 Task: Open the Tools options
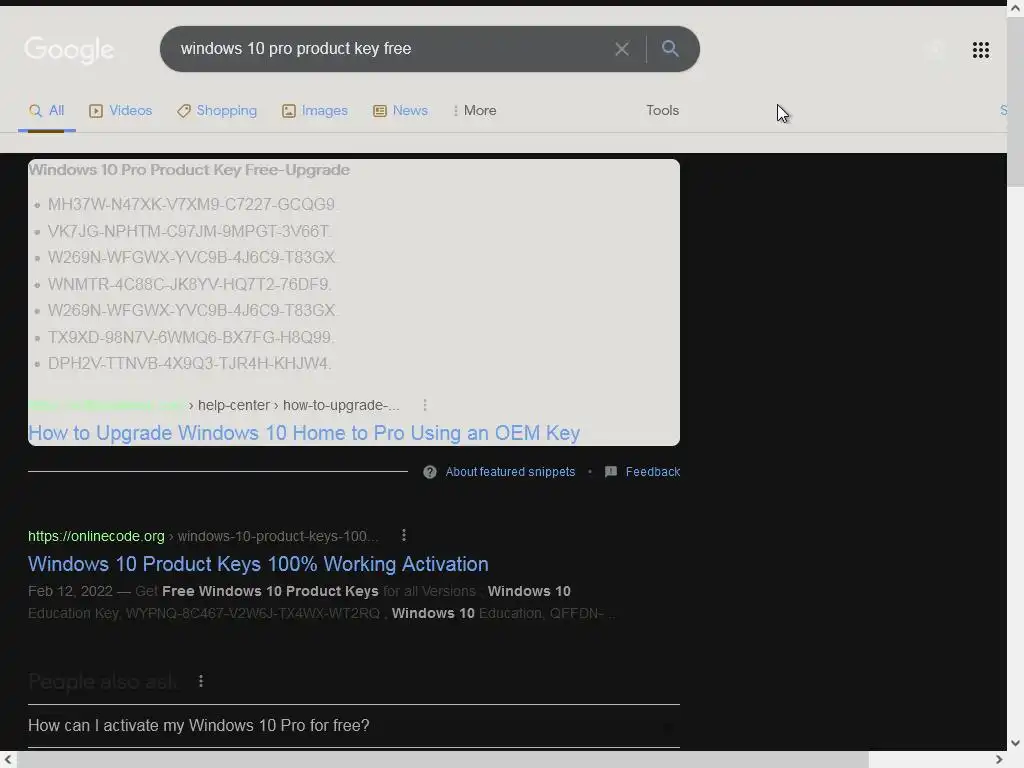click(662, 110)
